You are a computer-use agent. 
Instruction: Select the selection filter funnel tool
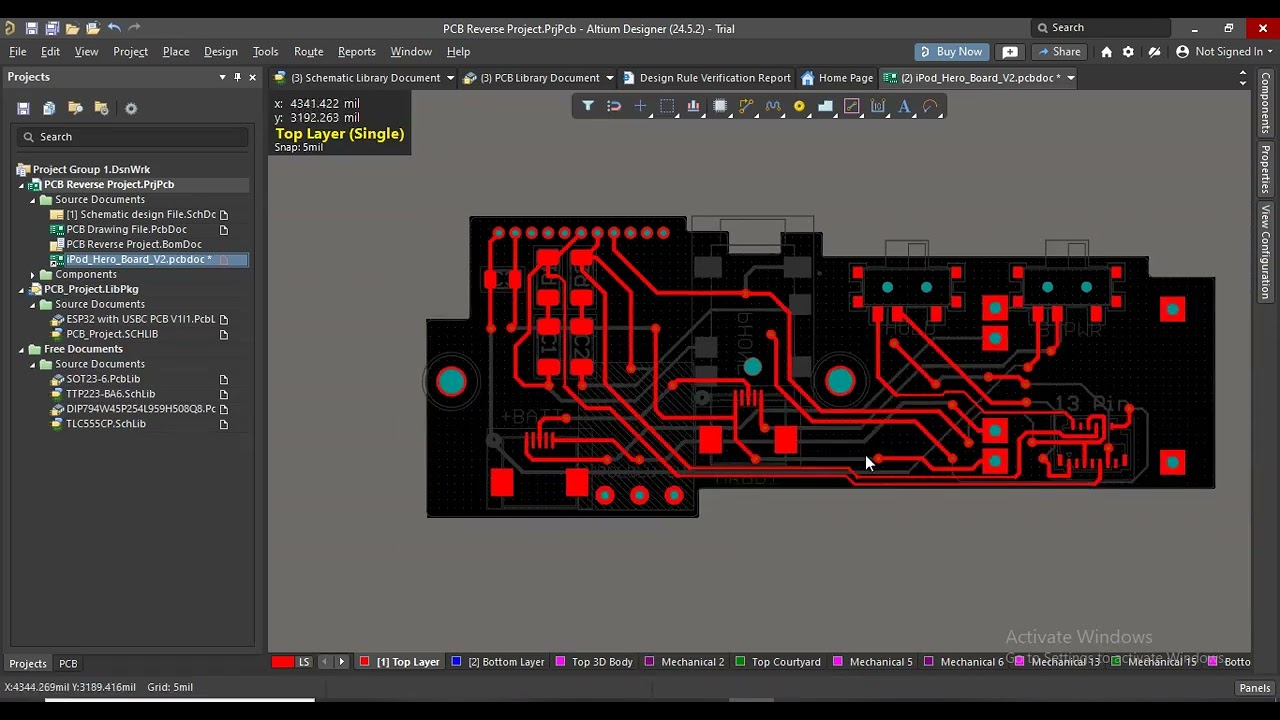[588, 106]
